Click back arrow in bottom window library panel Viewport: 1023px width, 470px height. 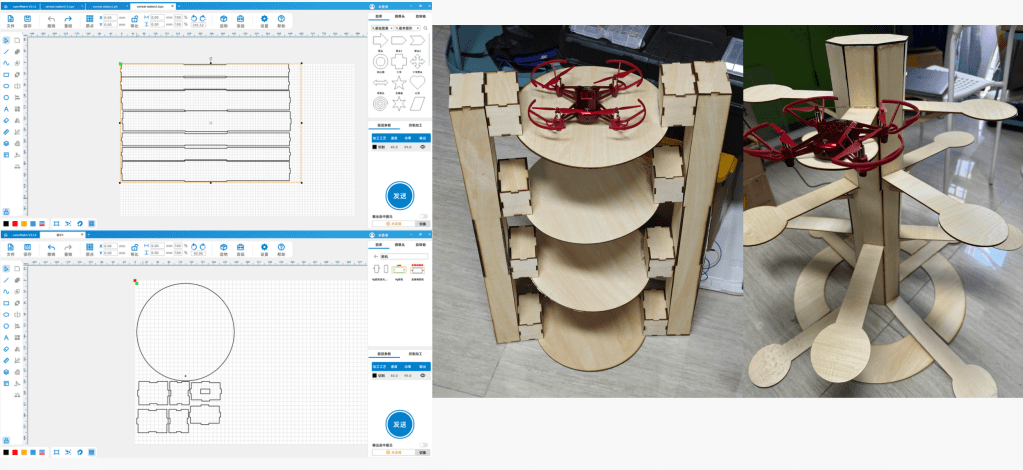point(376,256)
